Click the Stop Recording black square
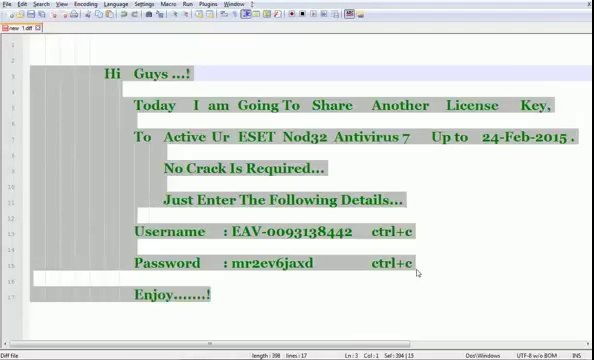Viewport: 594px width, 360px height. (x=302, y=14)
